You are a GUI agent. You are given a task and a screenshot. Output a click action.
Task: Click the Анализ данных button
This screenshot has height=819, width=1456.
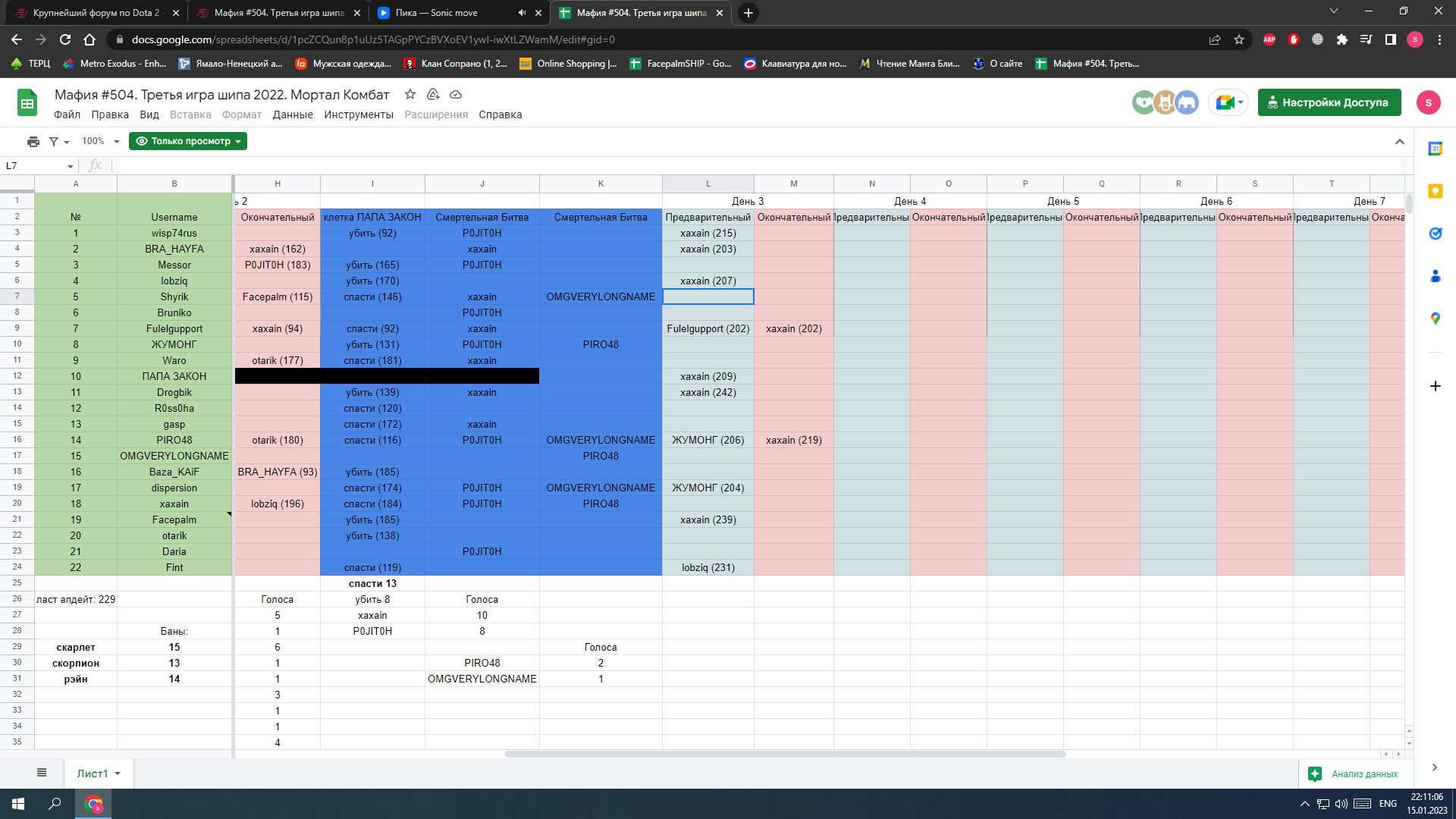tap(1354, 773)
